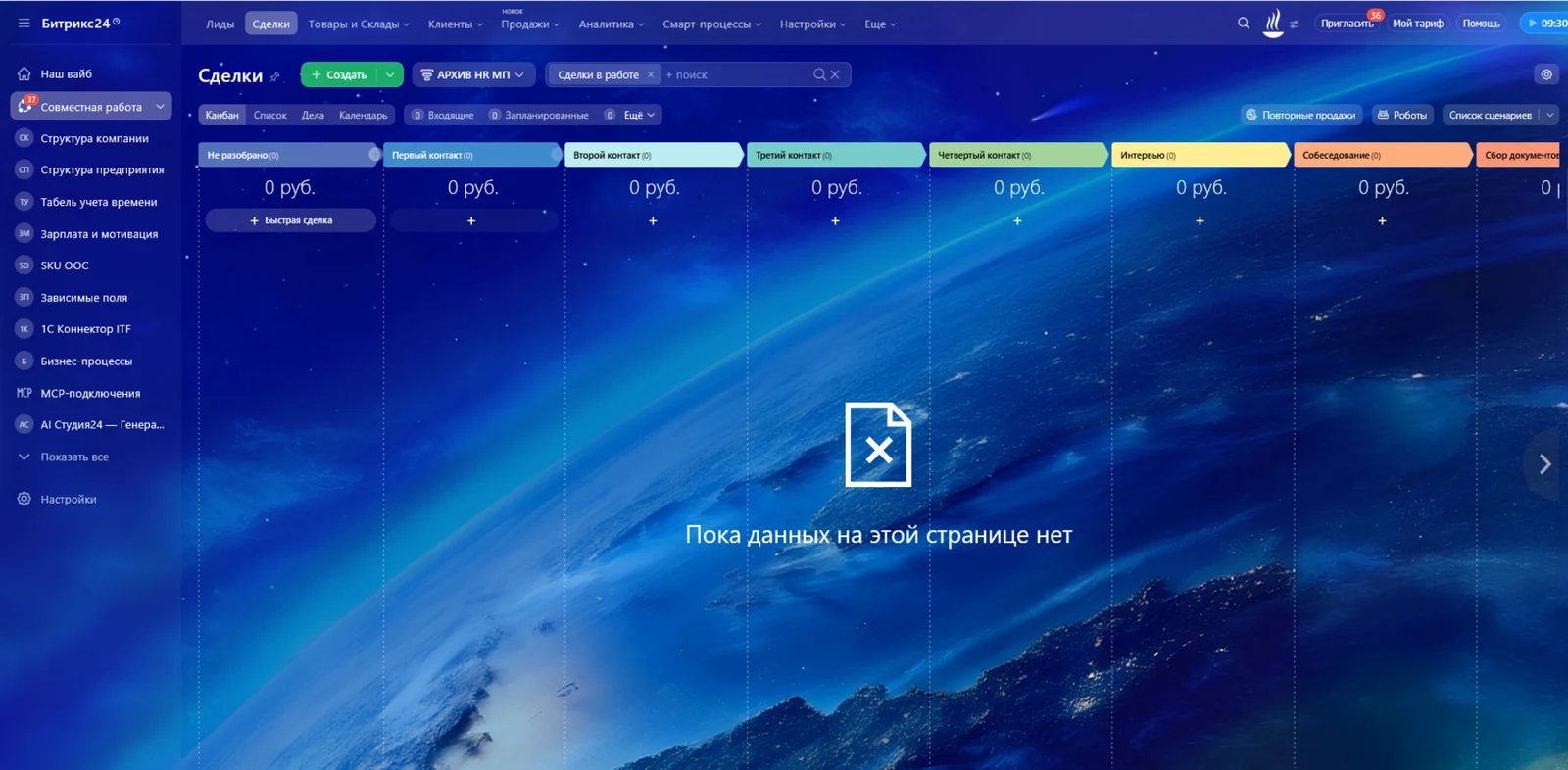Add a deal under Интервью column
This screenshot has width=1568, height=770.
1200,220
